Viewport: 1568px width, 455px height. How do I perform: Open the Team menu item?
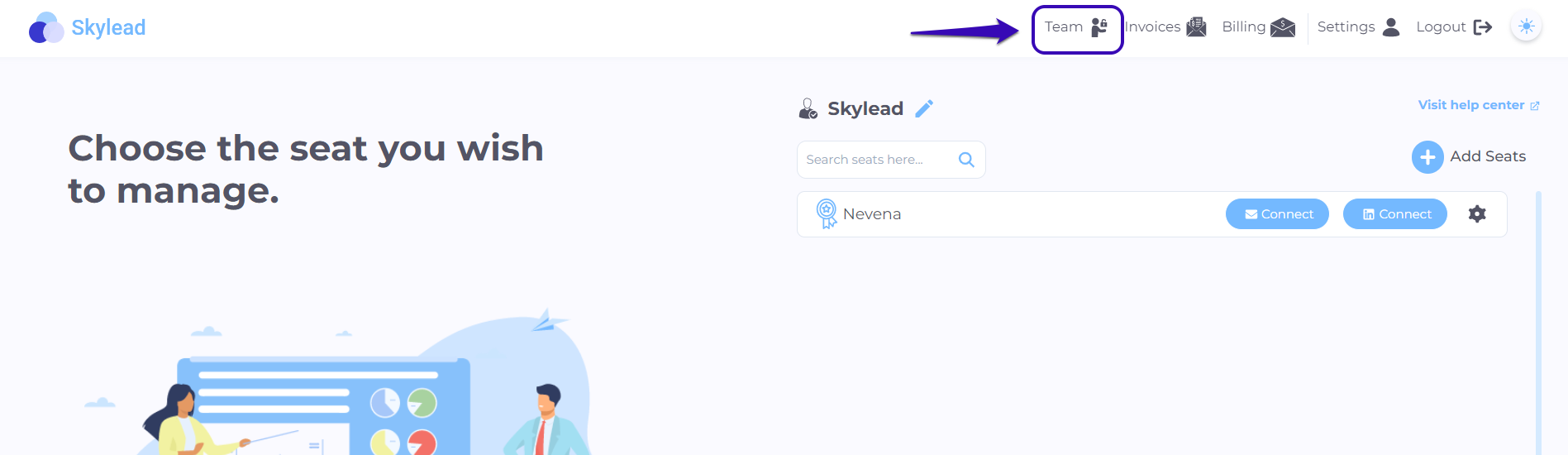click(1076, 27)
